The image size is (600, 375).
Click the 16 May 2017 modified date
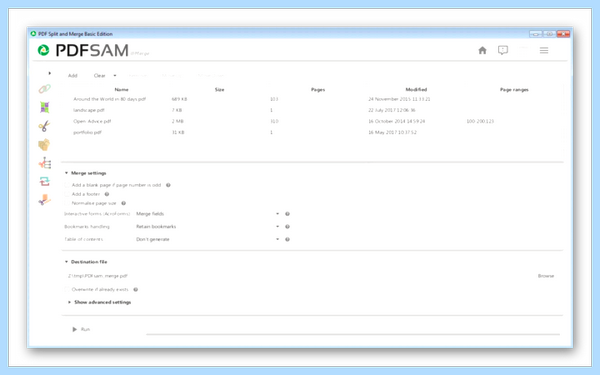(392, 132)
